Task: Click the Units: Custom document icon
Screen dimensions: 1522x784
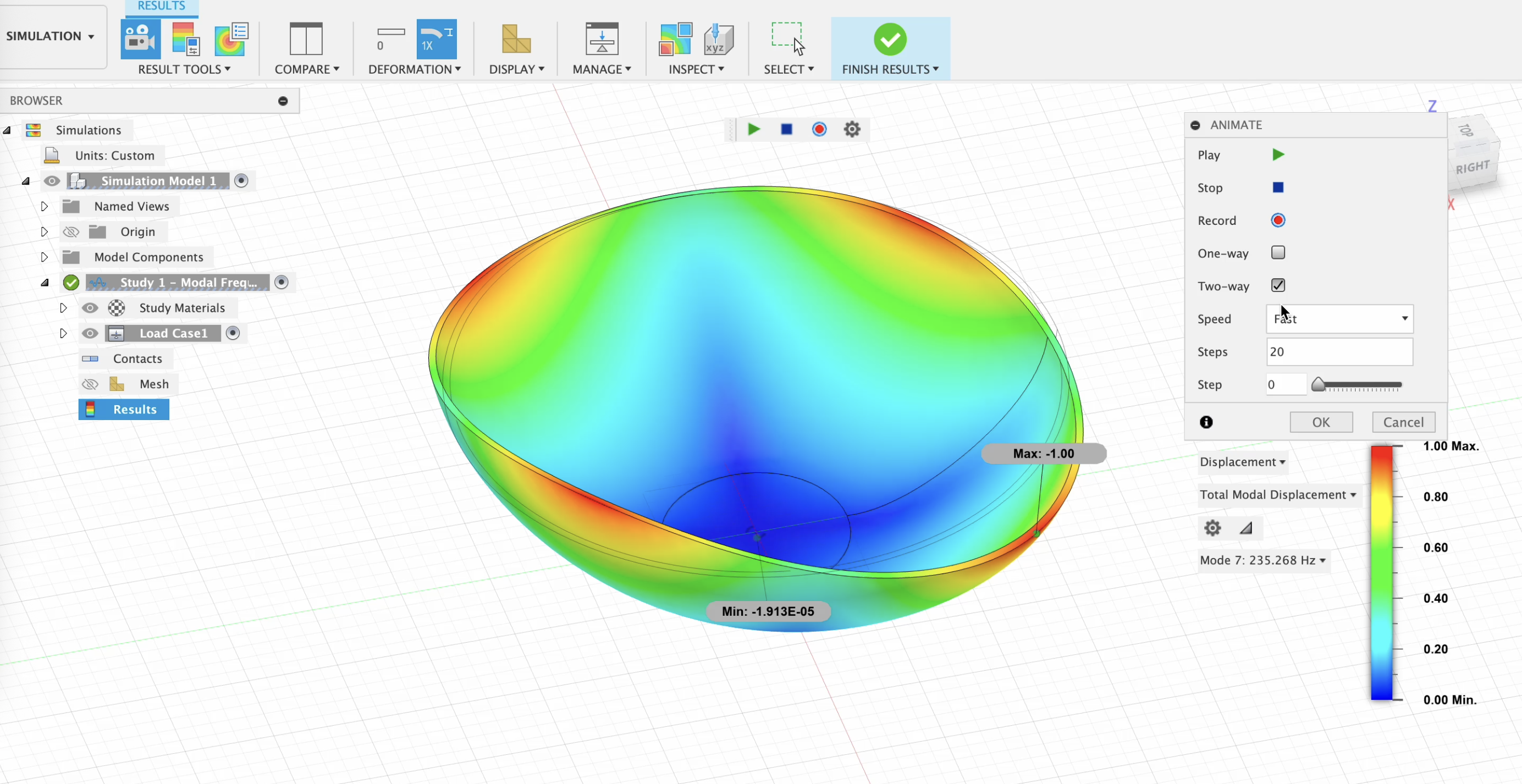Action: 51,156
